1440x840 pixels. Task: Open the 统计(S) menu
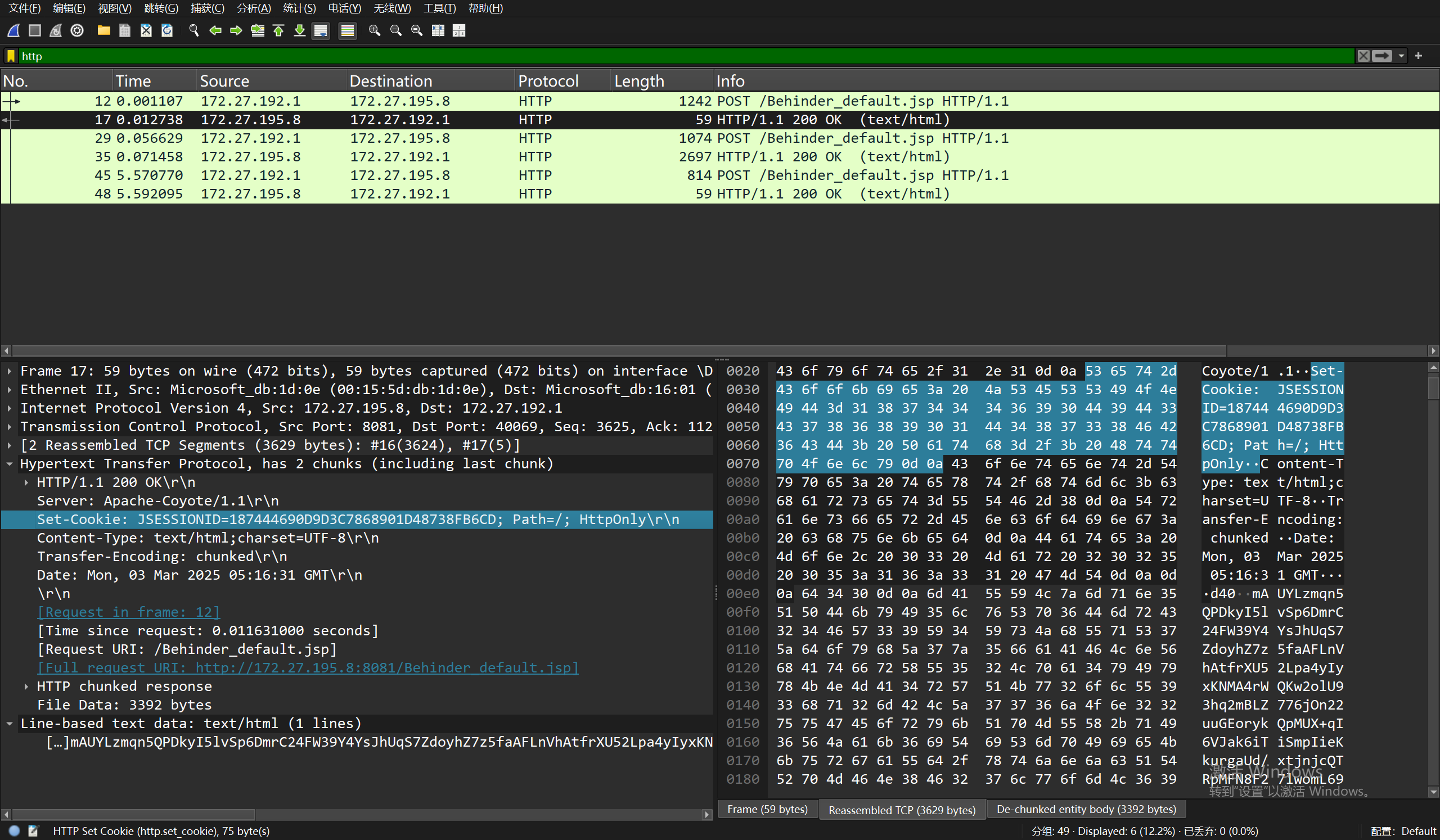299,8
